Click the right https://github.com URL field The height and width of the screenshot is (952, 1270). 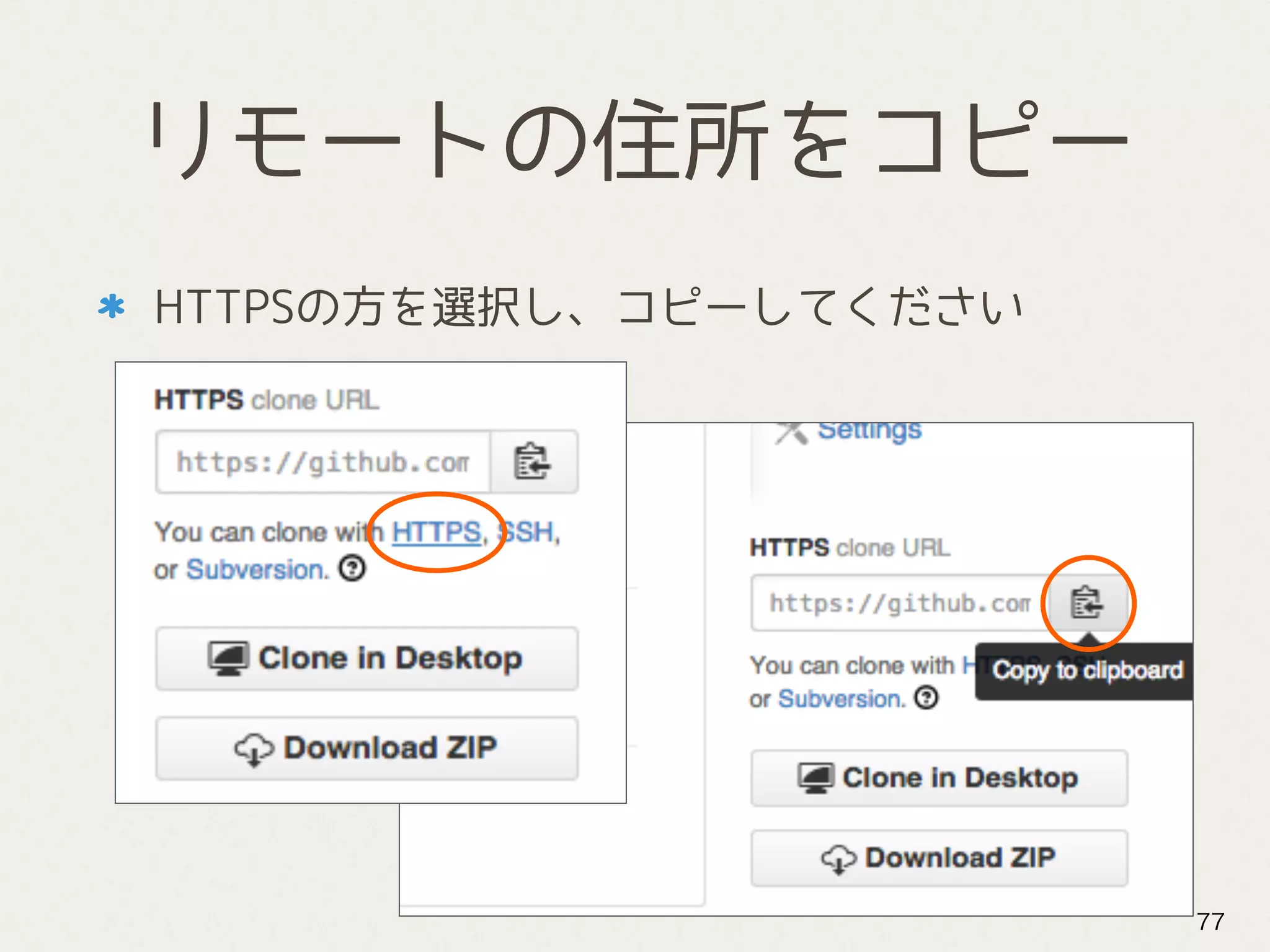[899, 603]
